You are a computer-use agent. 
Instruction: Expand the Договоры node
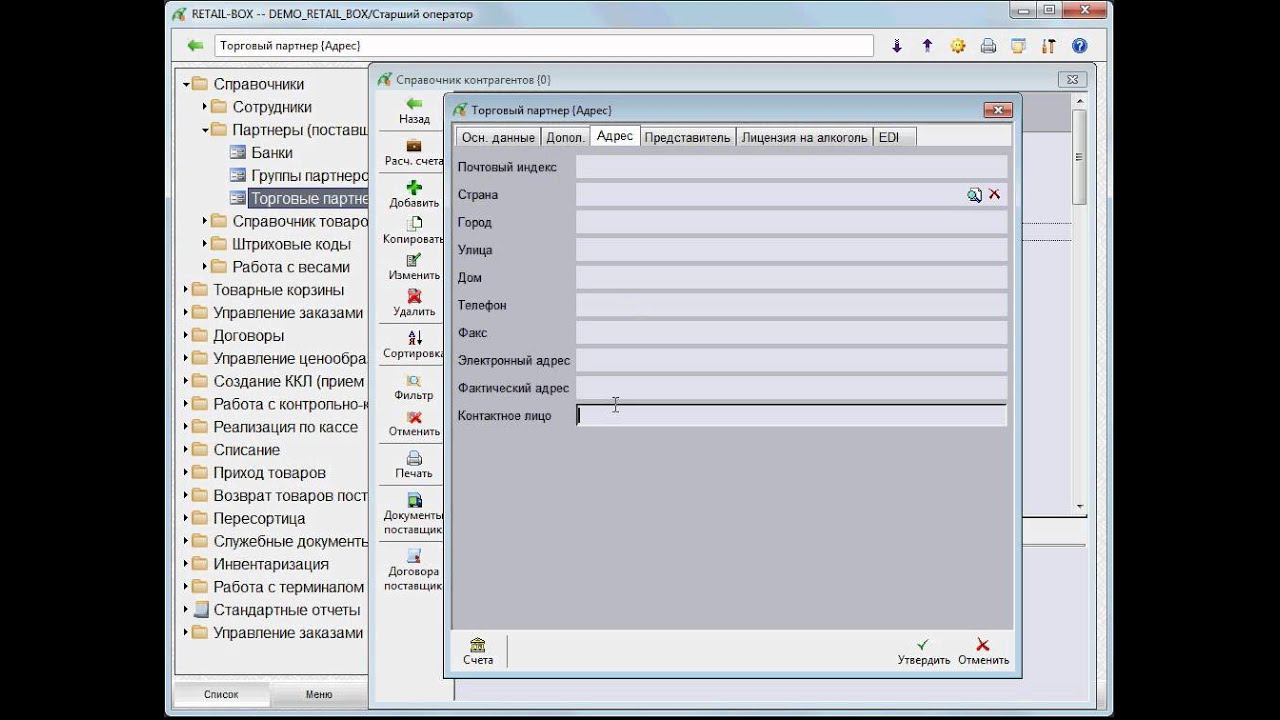186,336
